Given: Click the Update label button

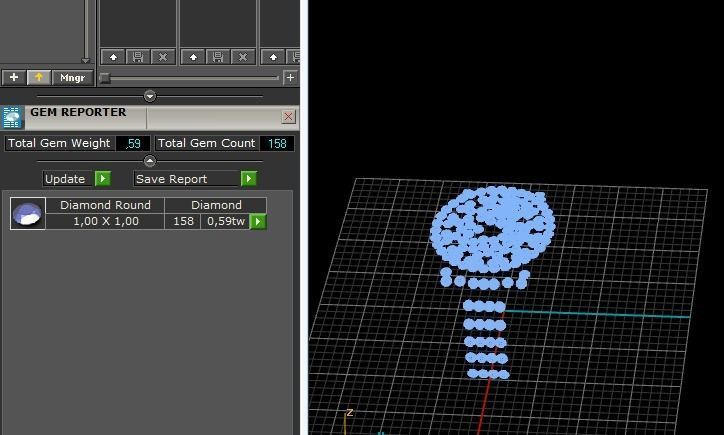Looking at the screenshot, I should pyautogui.click(x=68, y=179).
